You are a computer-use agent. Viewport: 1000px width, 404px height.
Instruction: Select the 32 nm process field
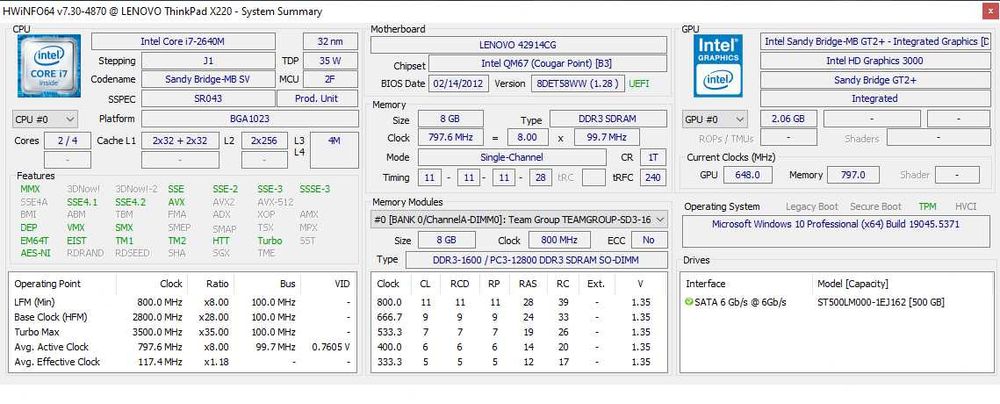tap(330, 41)
